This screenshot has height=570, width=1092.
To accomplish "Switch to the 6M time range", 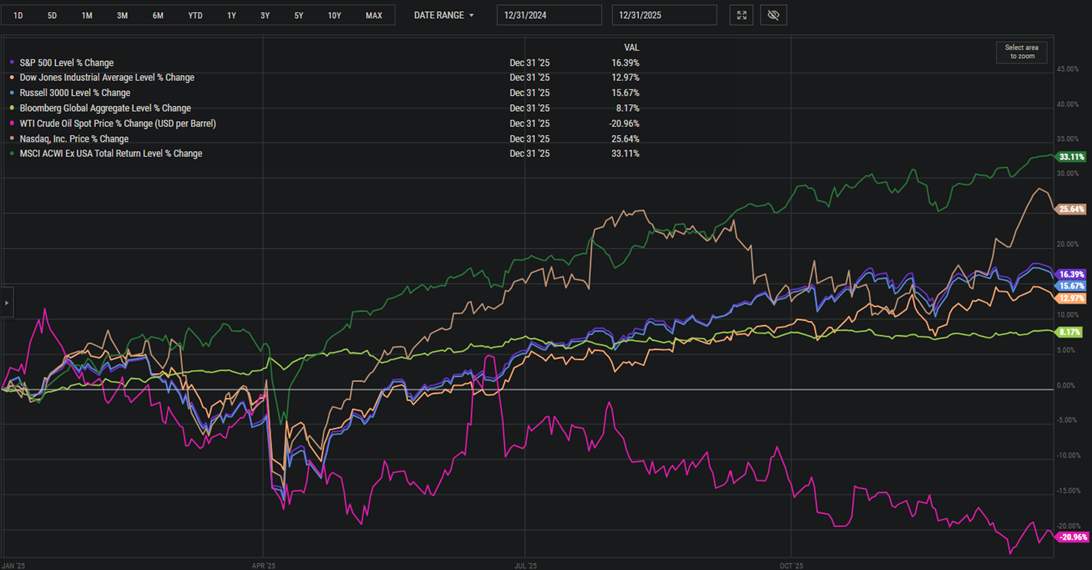I will 158,15.
